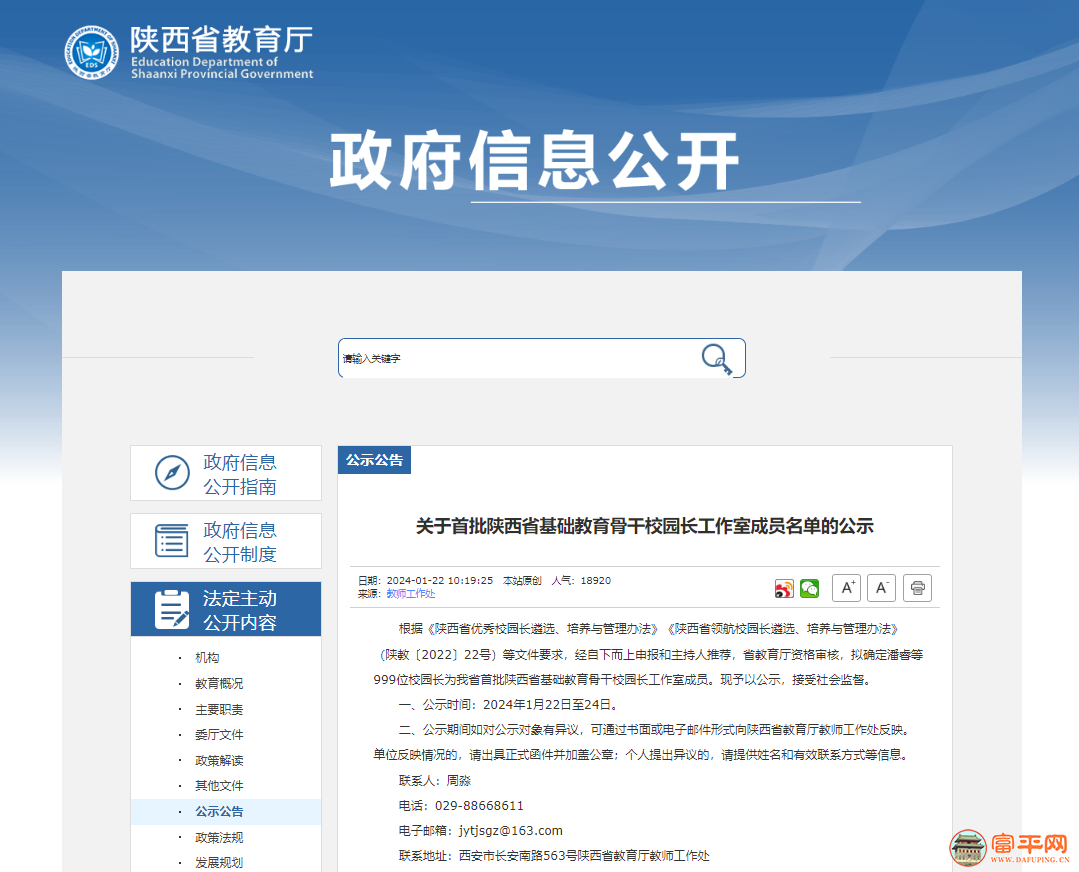The height and width of the screenshot is (872, 1079).
Task: Click the article title about 骨干校园长工作室
Action: click(x=645, y=527)
